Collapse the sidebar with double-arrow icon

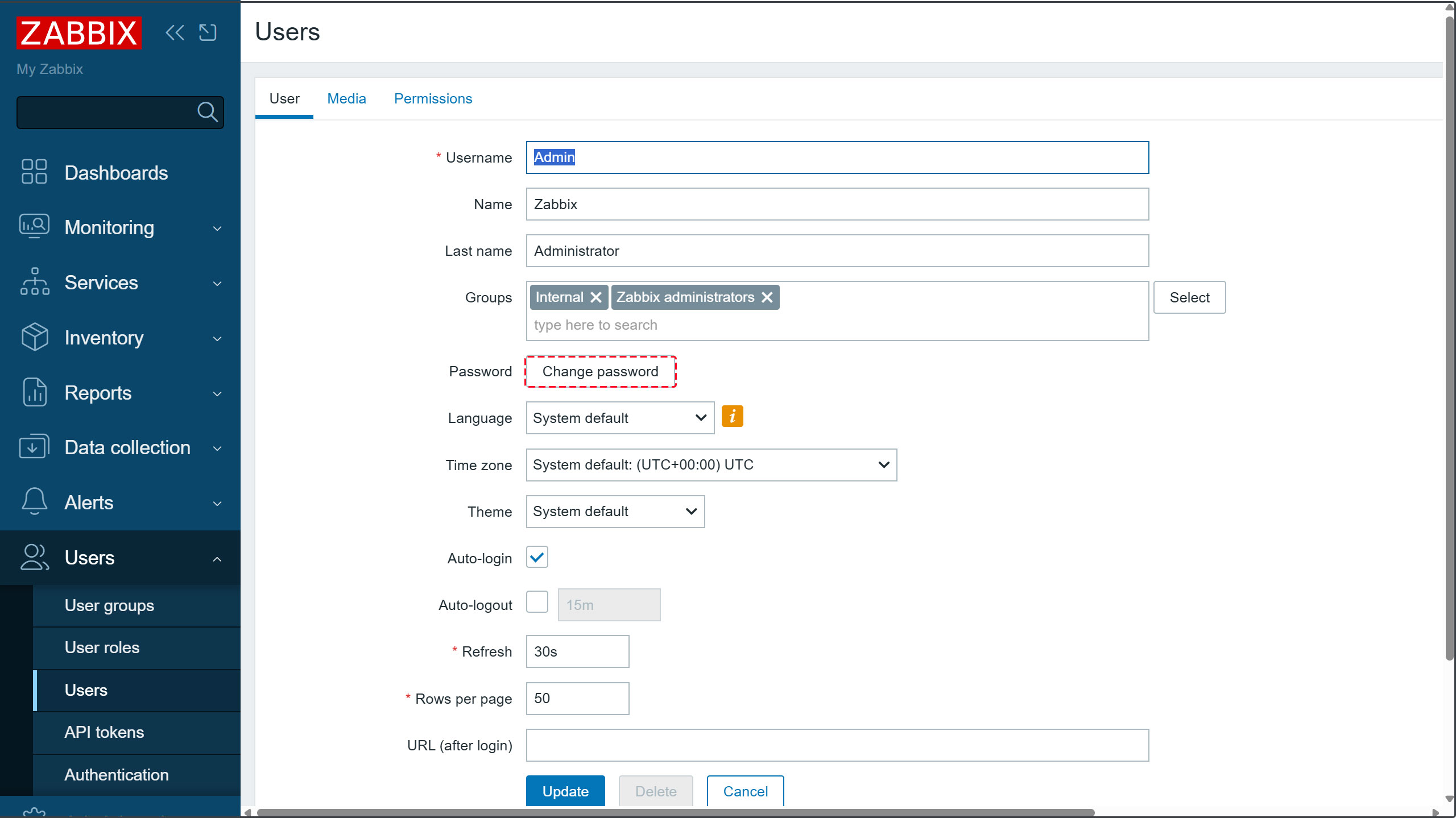pos(175,32)
